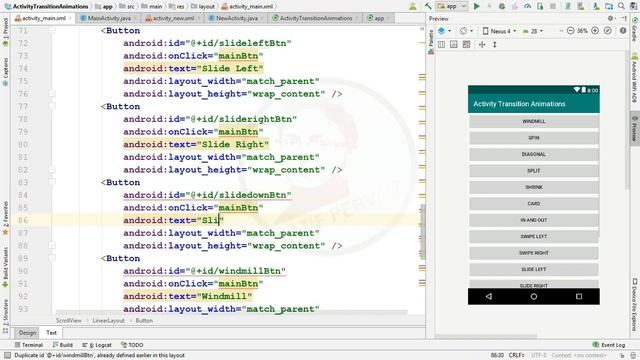This screenshot has width=640, height=360.
Task: Click the Run with Coverage icon
Action: pyautogui.click(x=515, y=6)
